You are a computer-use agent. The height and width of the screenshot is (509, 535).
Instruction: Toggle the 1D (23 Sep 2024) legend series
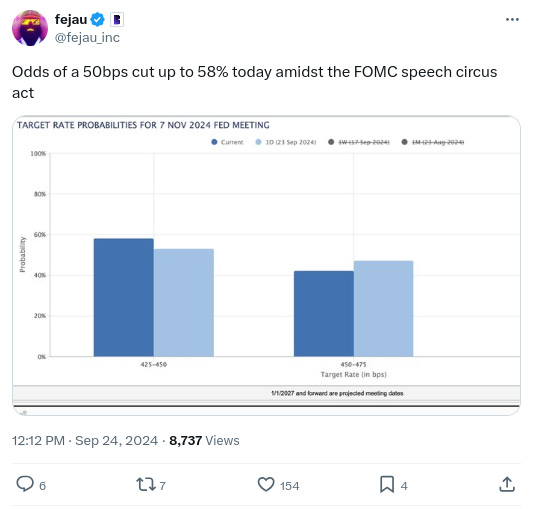click(286, 142)
